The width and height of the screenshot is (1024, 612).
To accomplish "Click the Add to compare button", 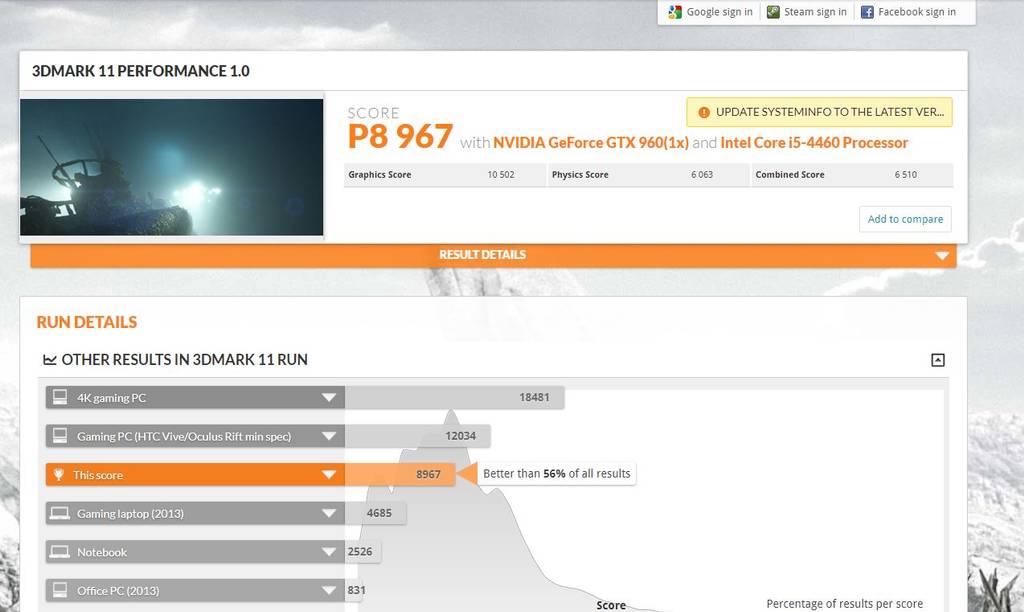I will pos(905,219).
